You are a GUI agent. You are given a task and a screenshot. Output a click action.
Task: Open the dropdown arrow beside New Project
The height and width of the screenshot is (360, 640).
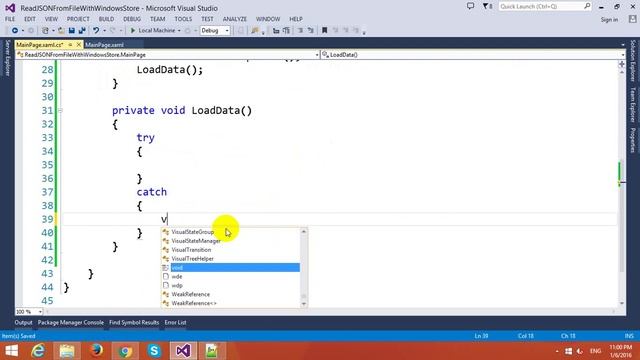[x=53, y=31]
